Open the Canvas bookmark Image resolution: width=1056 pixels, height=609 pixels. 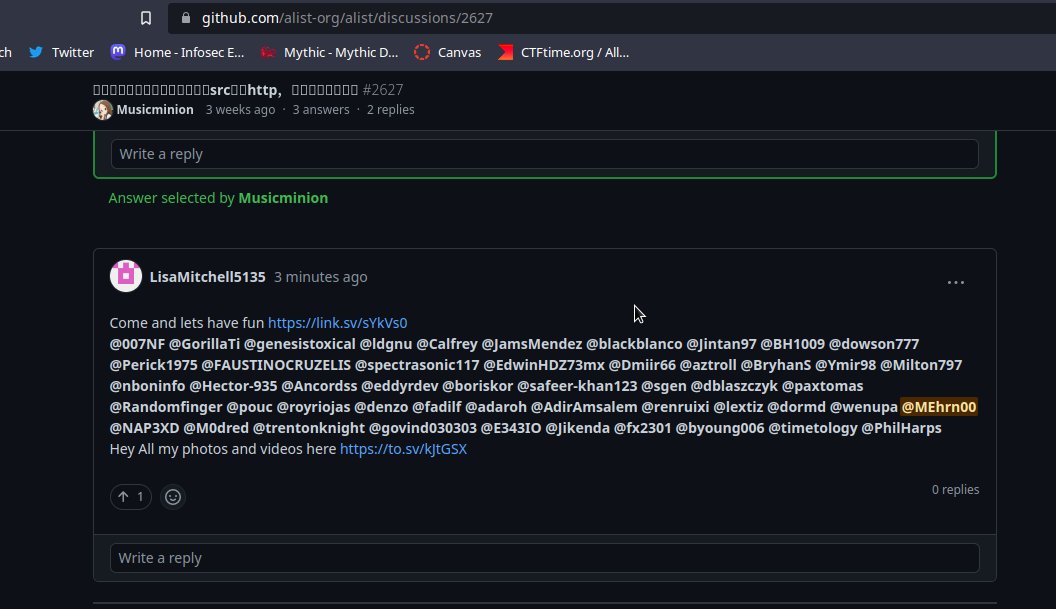tap(447, 52)
